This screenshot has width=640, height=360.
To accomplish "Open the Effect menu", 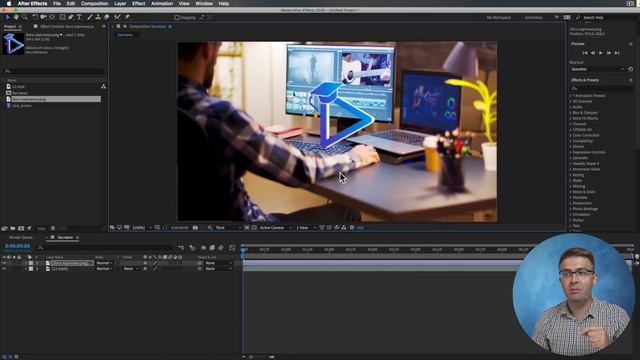I will click(138, 4).
